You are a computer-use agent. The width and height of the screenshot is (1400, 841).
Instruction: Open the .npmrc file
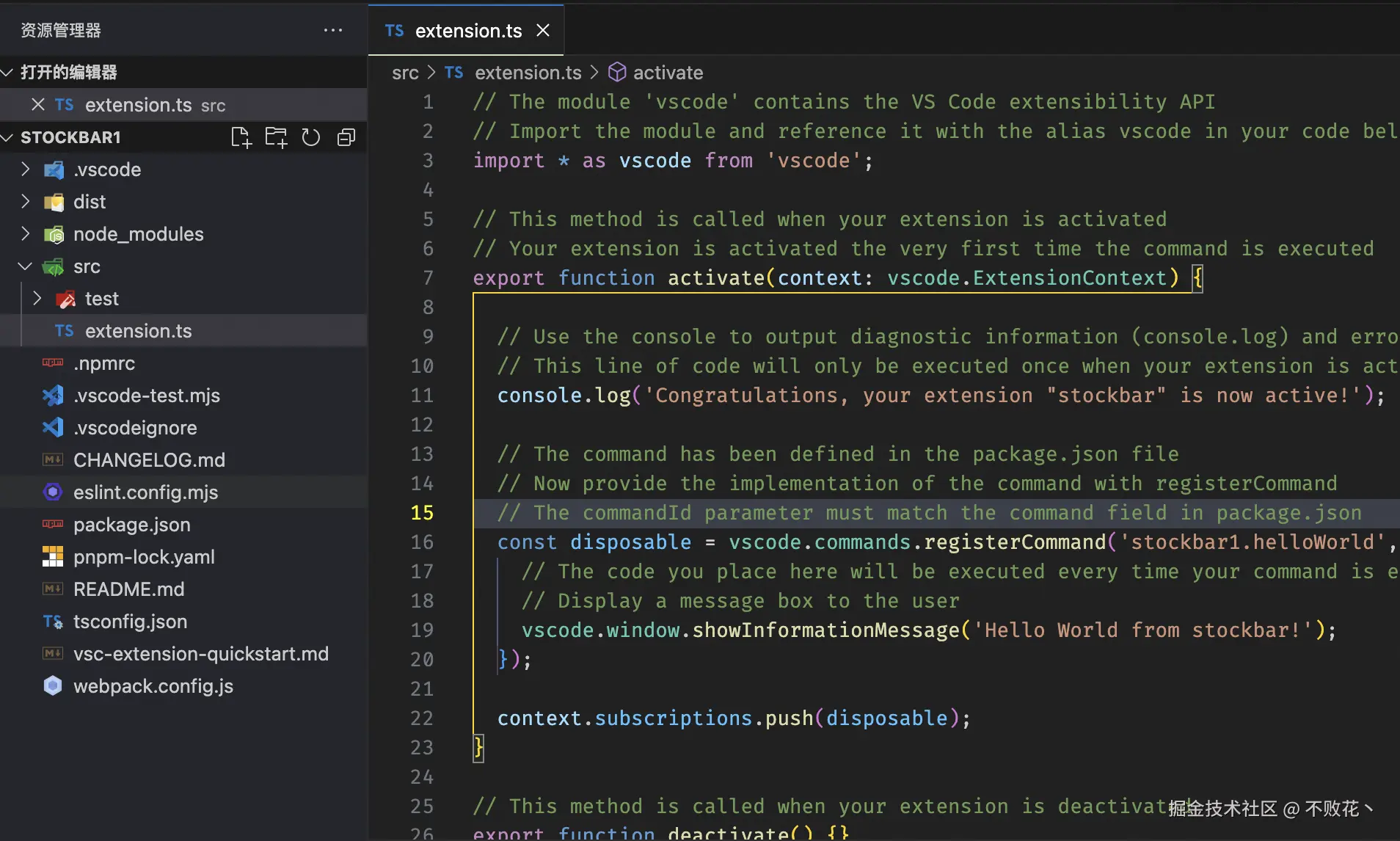coord(183,363)
